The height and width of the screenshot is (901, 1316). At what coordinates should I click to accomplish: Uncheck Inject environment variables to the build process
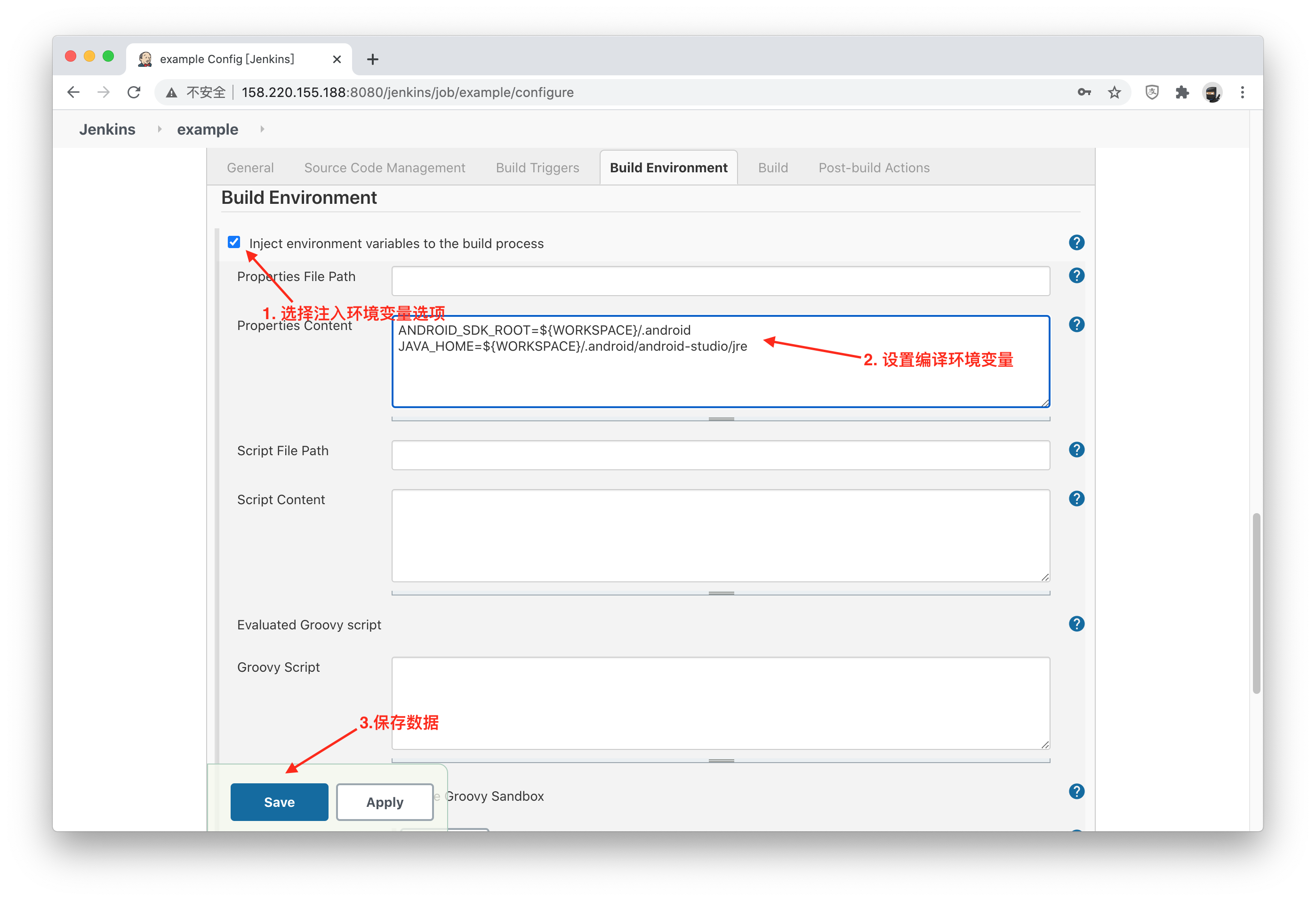(x=234, y=242)
